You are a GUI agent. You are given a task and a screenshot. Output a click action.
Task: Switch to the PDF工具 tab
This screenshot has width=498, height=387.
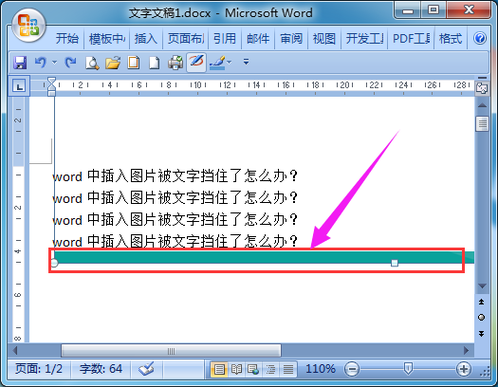click(411, 39)
